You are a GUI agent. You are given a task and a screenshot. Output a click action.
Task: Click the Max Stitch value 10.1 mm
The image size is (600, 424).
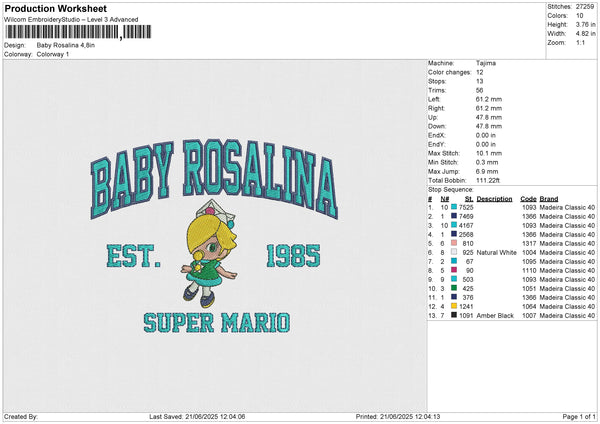coord(489,153)
